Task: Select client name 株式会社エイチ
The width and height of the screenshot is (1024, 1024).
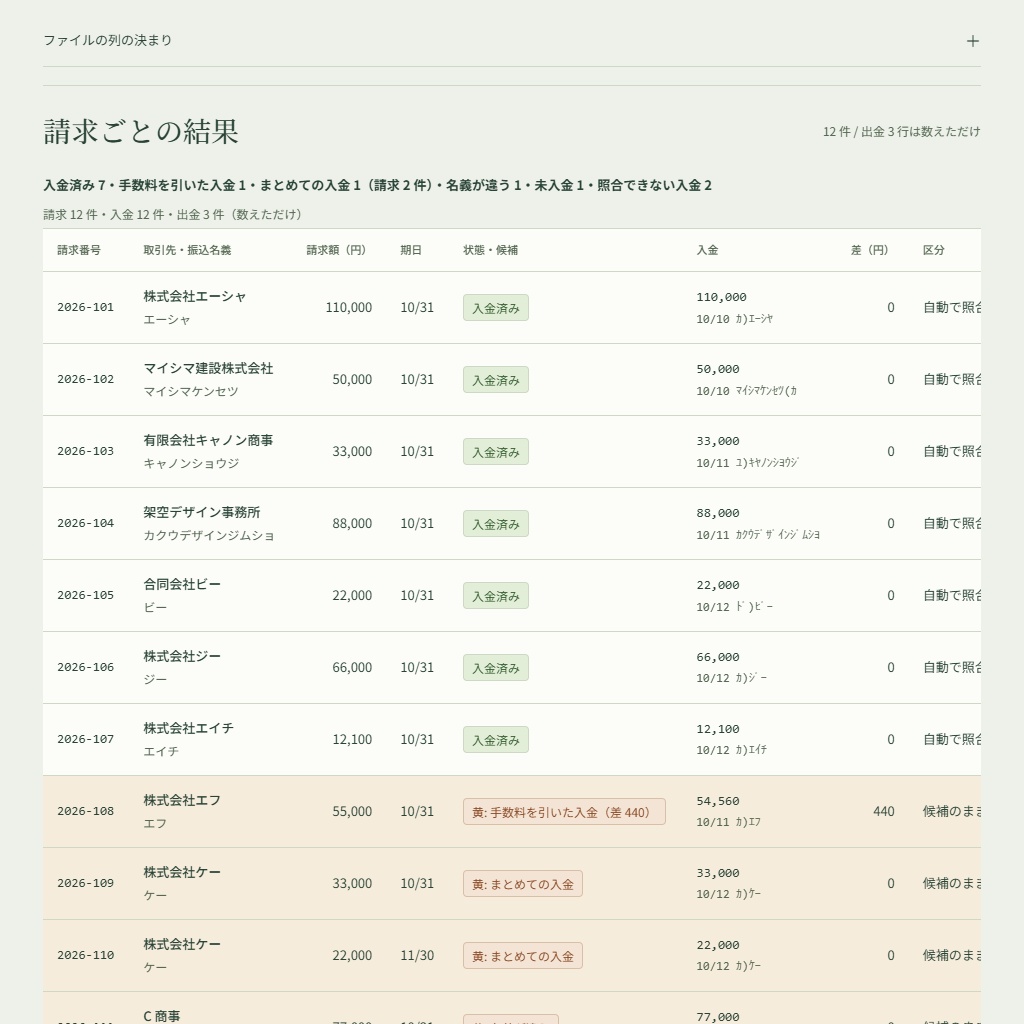Action: tap(189, 728)
